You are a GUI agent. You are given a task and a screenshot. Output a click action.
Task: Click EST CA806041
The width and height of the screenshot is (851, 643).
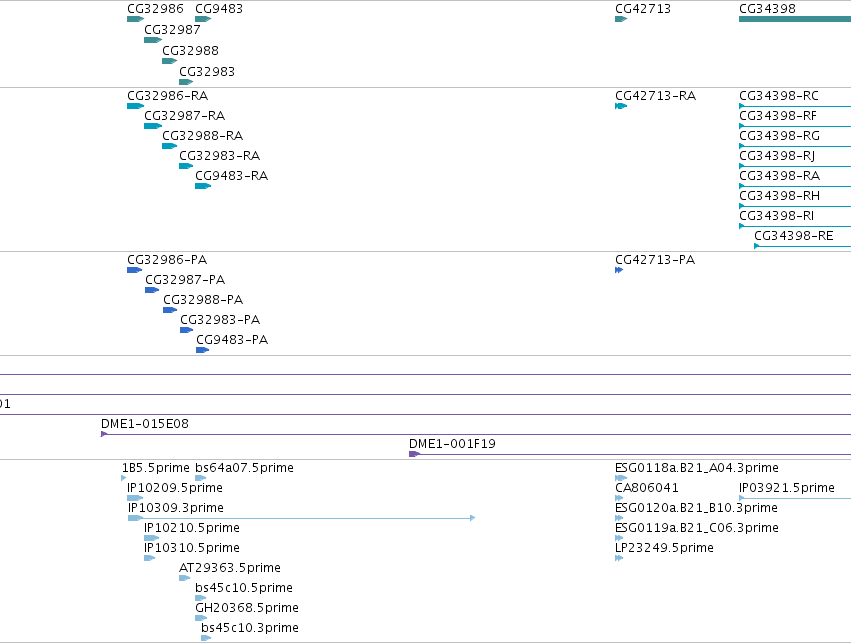(x=619, y=498)
